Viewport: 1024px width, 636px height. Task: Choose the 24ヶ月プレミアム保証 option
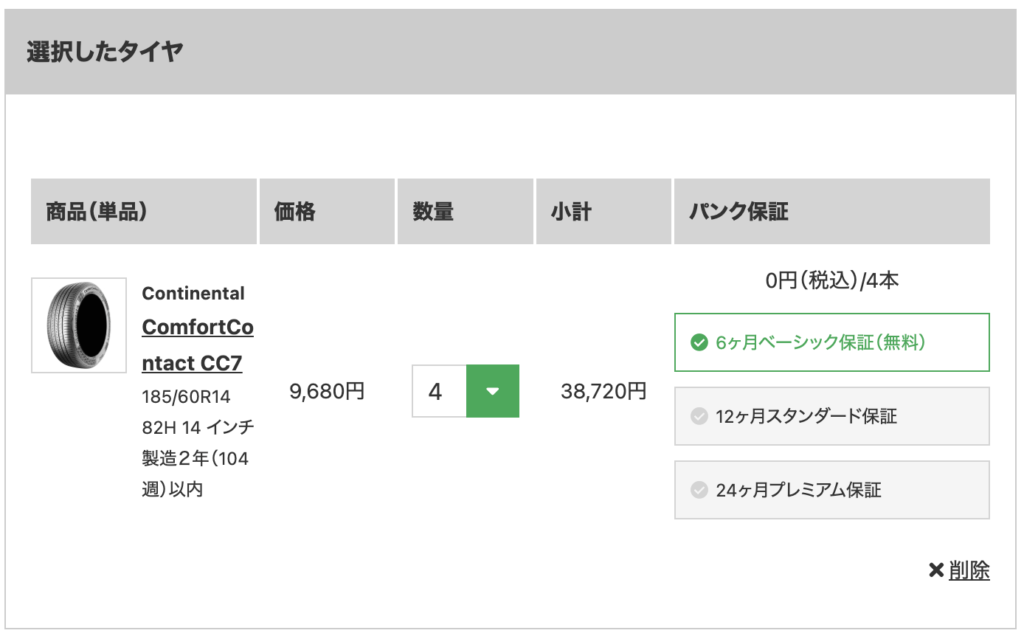point(832,490)
